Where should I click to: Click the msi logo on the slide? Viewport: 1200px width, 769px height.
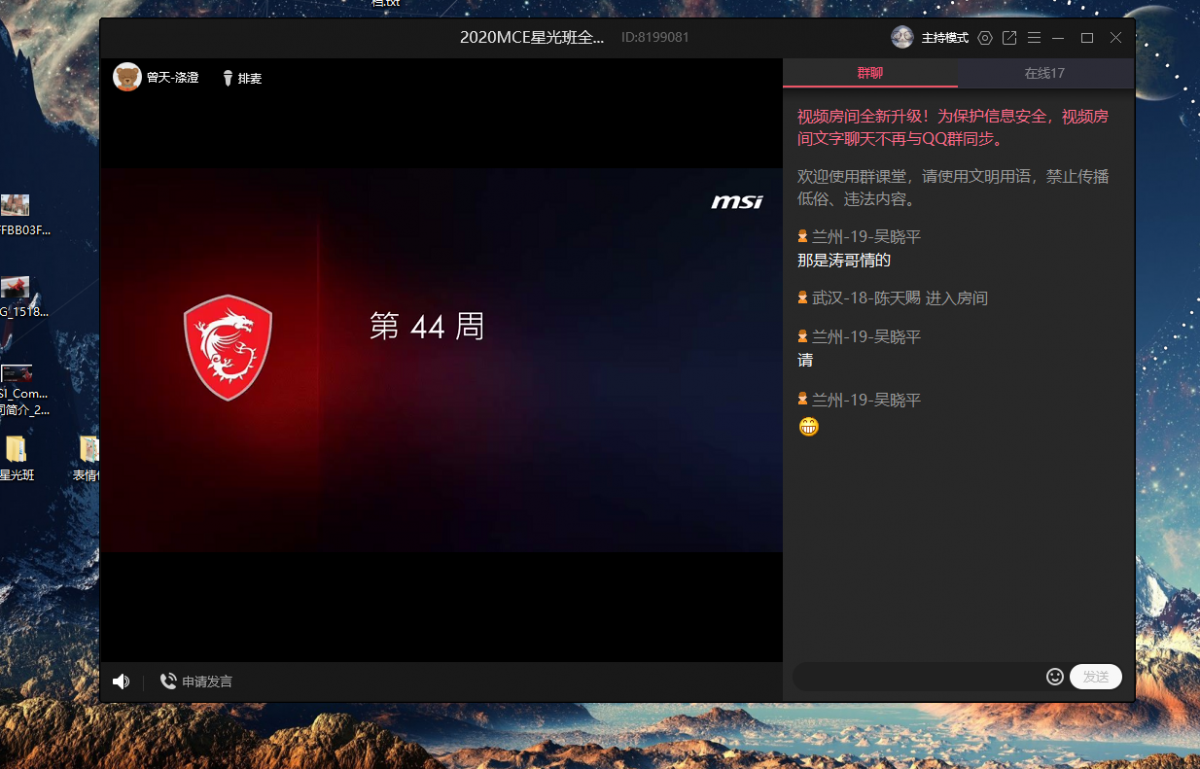click(737, 202)
